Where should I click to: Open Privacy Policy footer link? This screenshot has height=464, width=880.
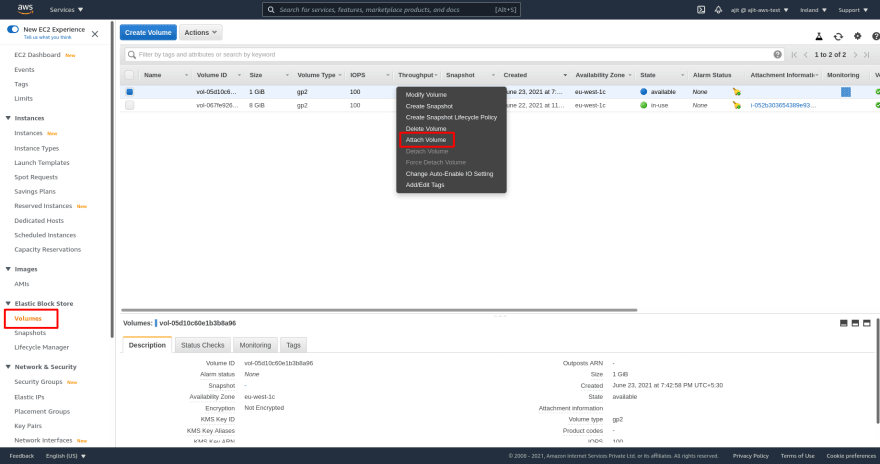pyautogui.click(x=750, y=456)
